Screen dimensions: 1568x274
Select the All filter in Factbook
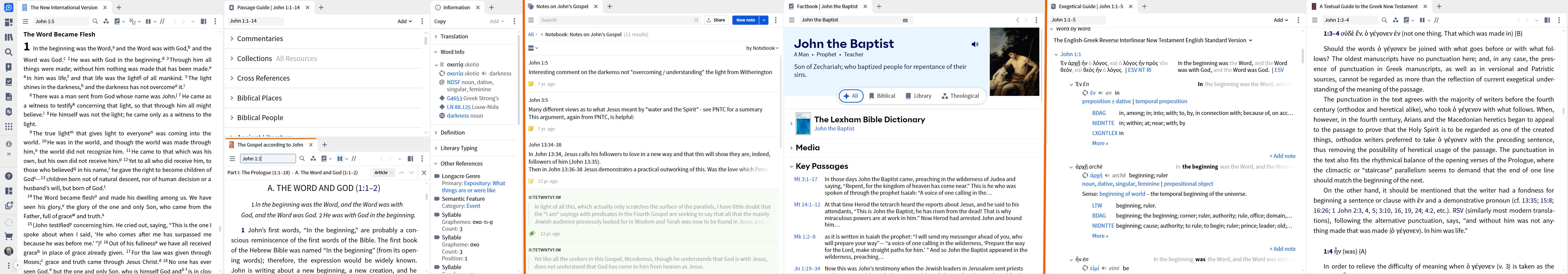[x=851, y=96]
